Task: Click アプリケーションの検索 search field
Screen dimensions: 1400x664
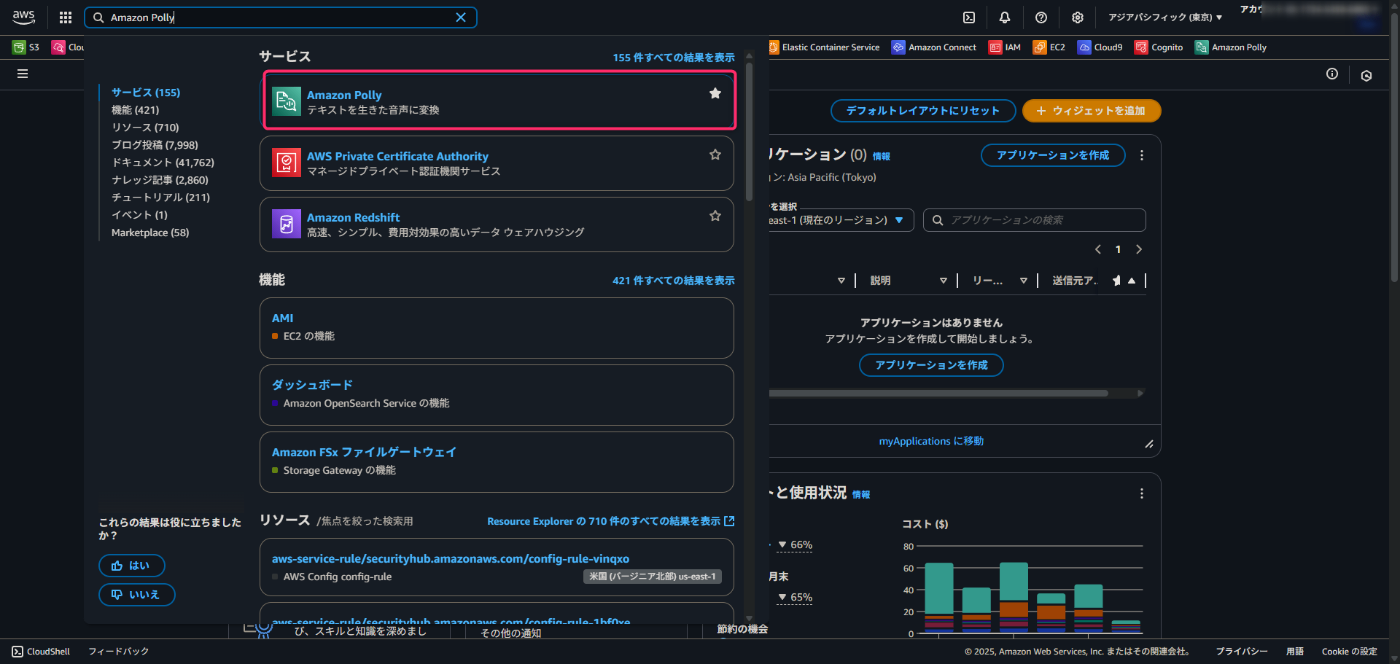Action: (x=1034, y=220)
